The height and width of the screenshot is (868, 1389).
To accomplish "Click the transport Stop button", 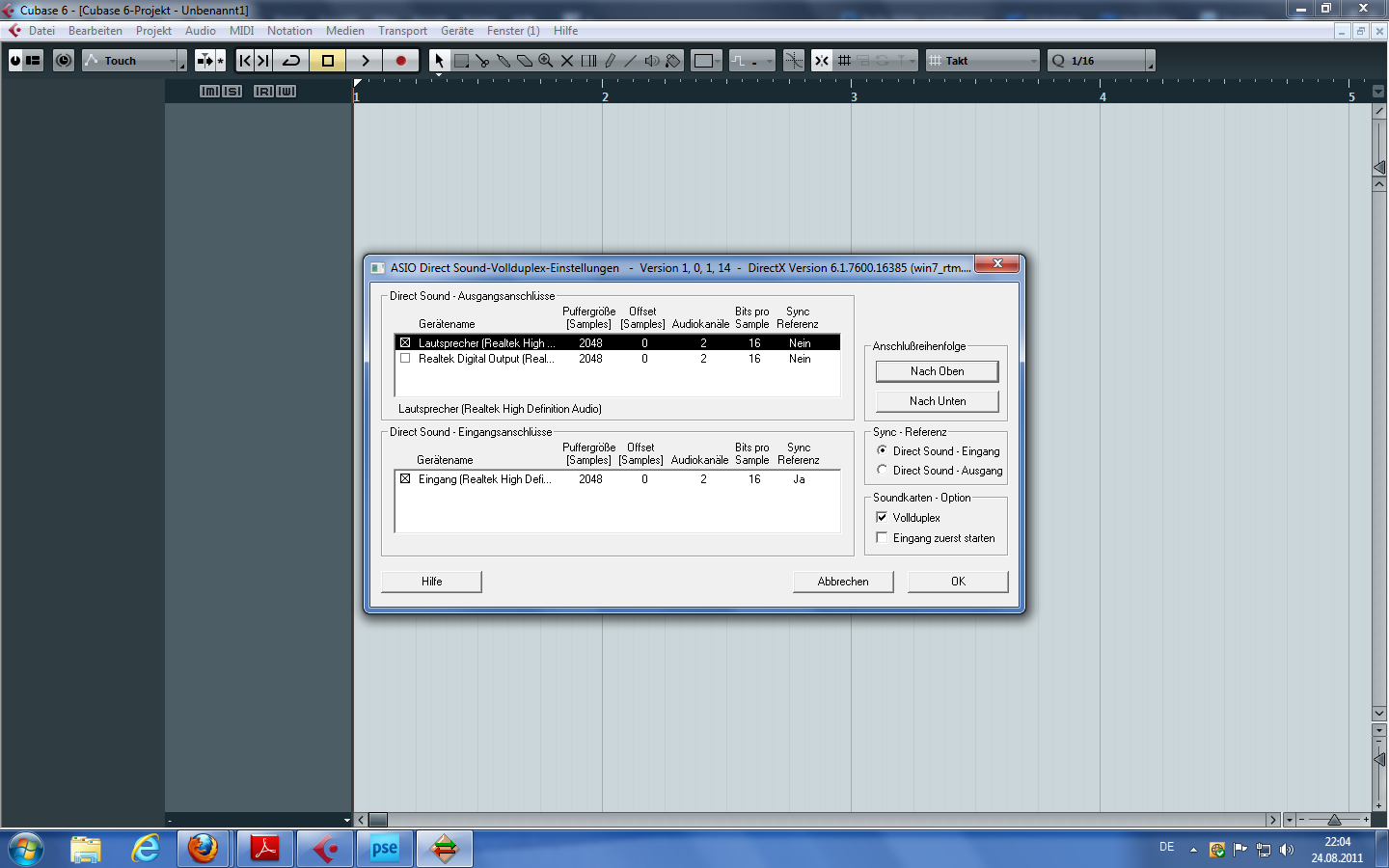I will click(x=328, y=61).
